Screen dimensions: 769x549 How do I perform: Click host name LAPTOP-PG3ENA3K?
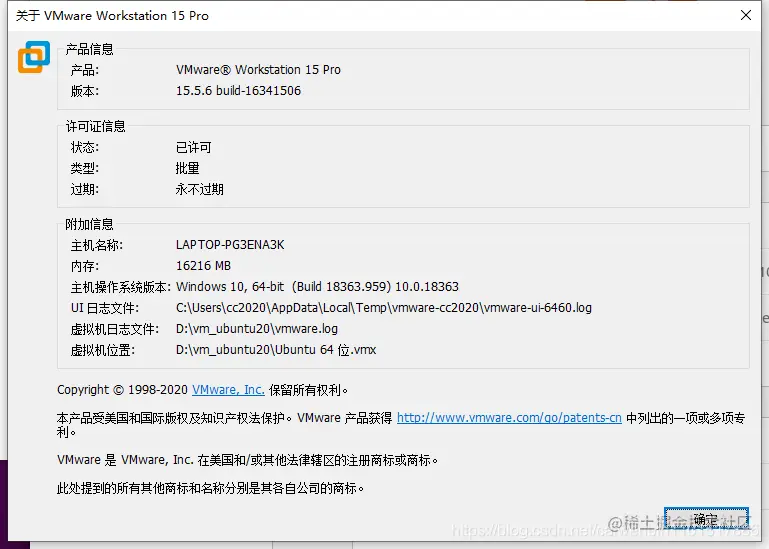[x=230, y=245]
